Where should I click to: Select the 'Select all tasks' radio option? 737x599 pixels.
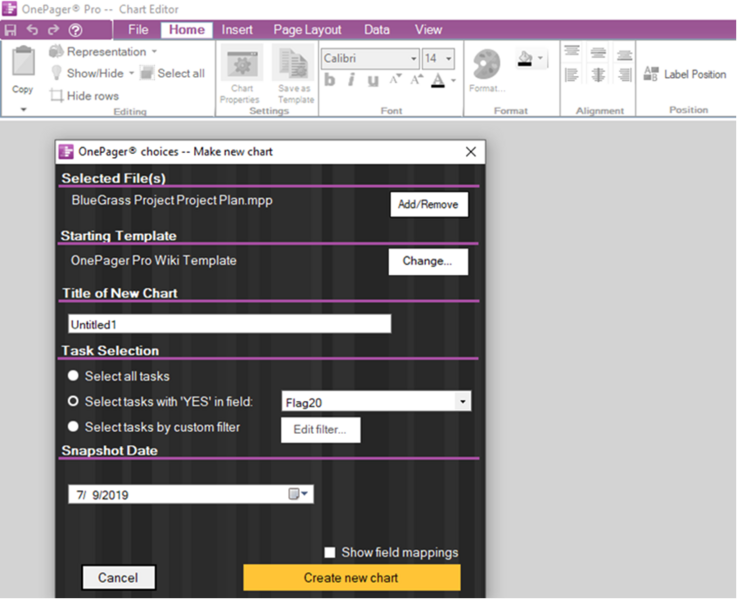73,375
